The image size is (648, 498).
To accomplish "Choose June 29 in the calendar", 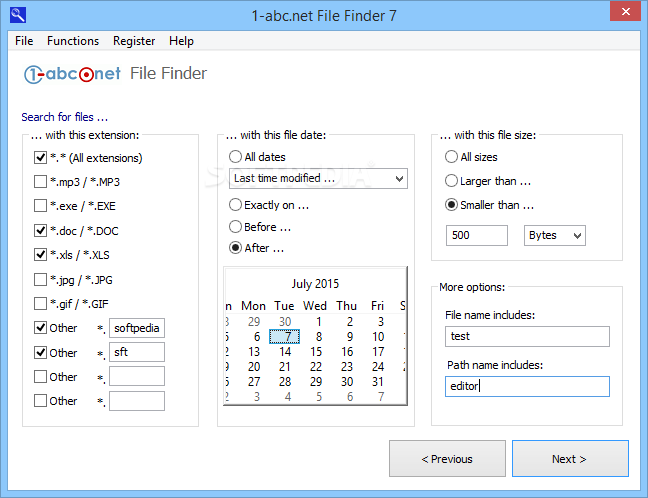I will [254, 322].
